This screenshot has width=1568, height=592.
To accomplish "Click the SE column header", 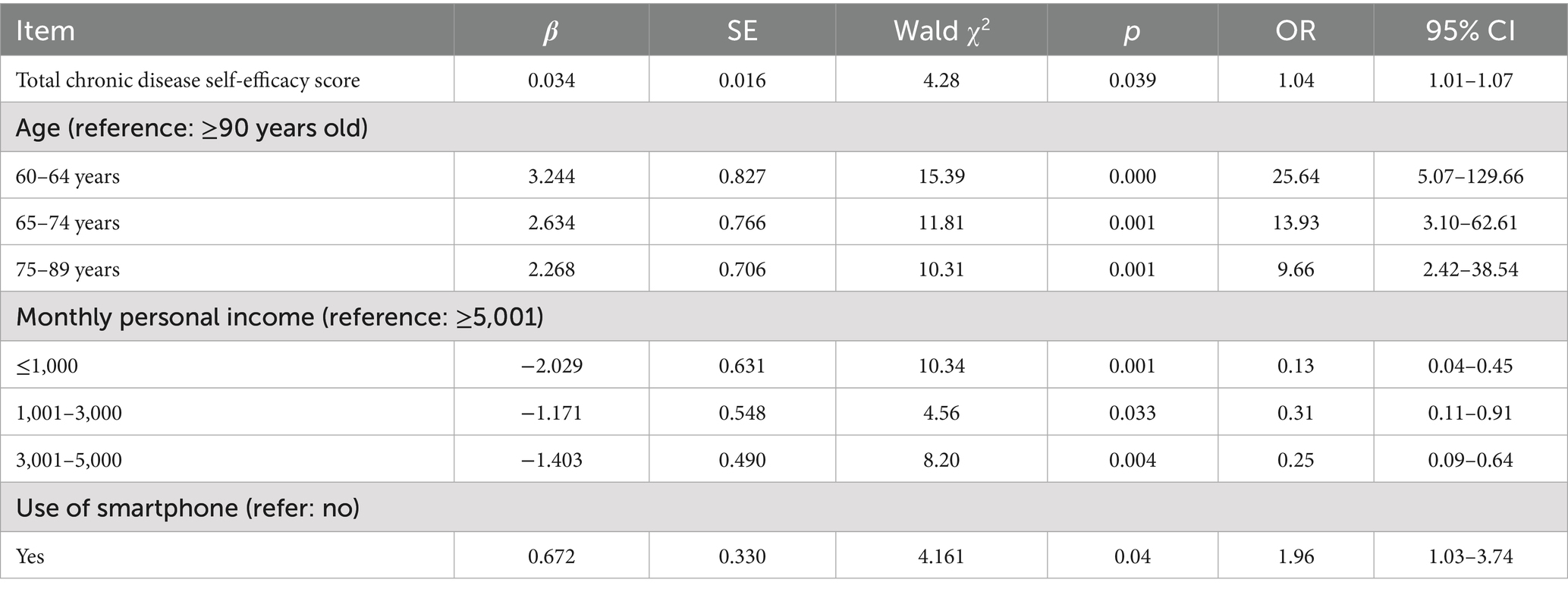I will click(x=742, y=31).
